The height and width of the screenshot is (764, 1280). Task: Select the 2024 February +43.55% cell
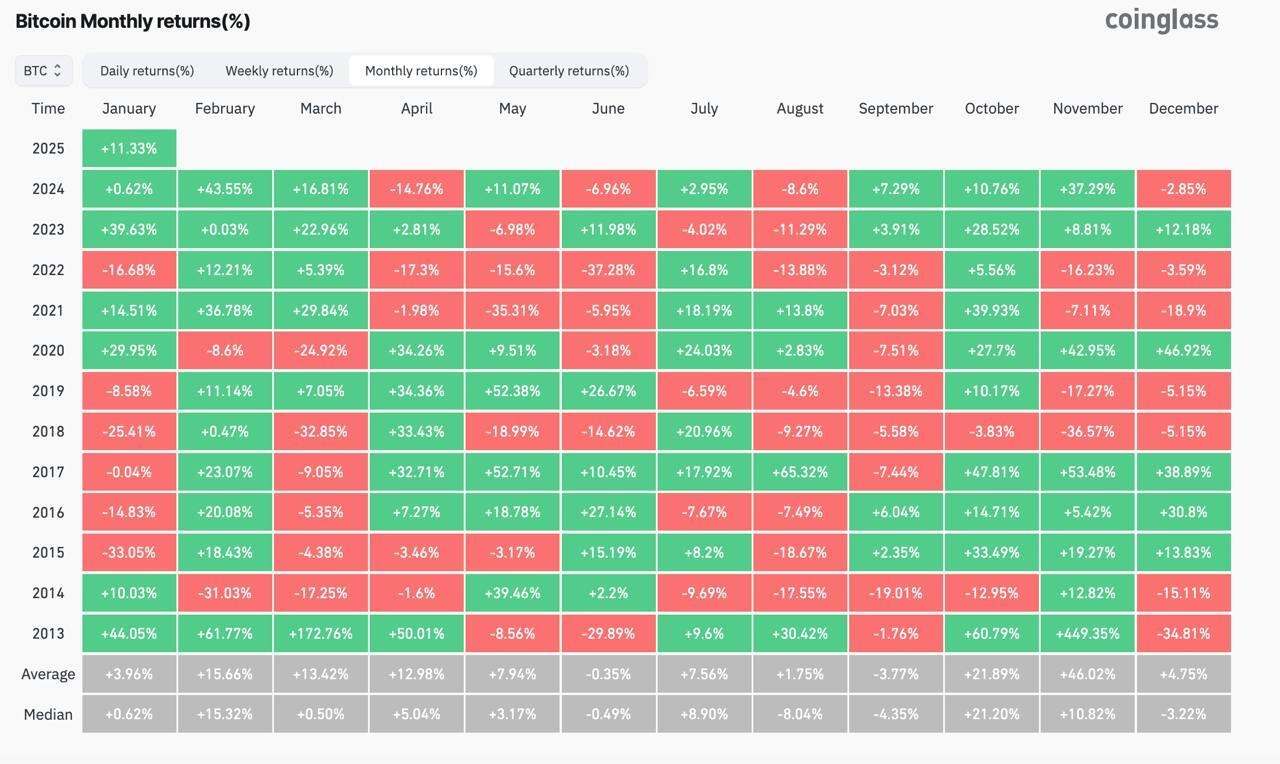click(225, 189)
